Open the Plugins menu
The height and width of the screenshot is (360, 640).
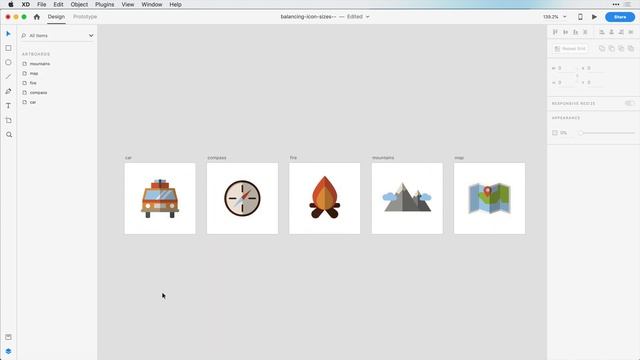(x=104, y=4)
